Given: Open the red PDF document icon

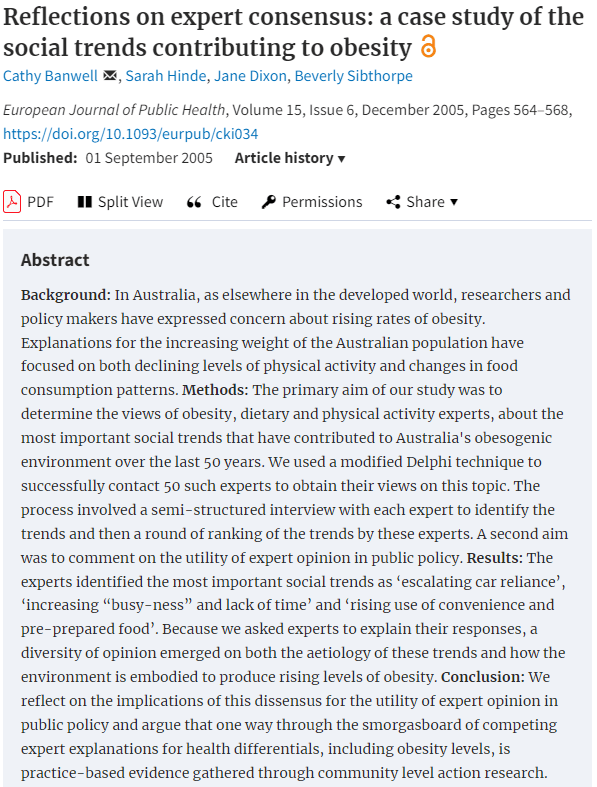Looking at the screenshot, I should click(12, 202).
